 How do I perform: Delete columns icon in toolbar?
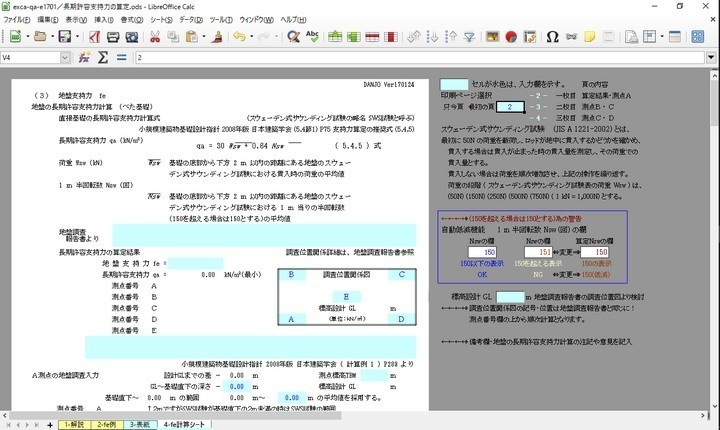pos(391,37)
